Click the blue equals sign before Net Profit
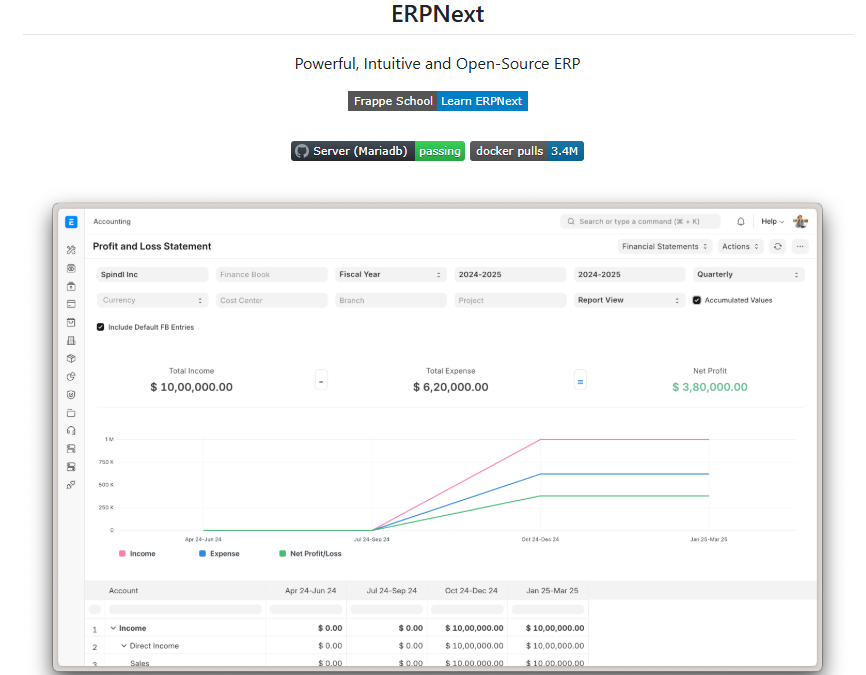866x675 pixels. click(580, 381)
